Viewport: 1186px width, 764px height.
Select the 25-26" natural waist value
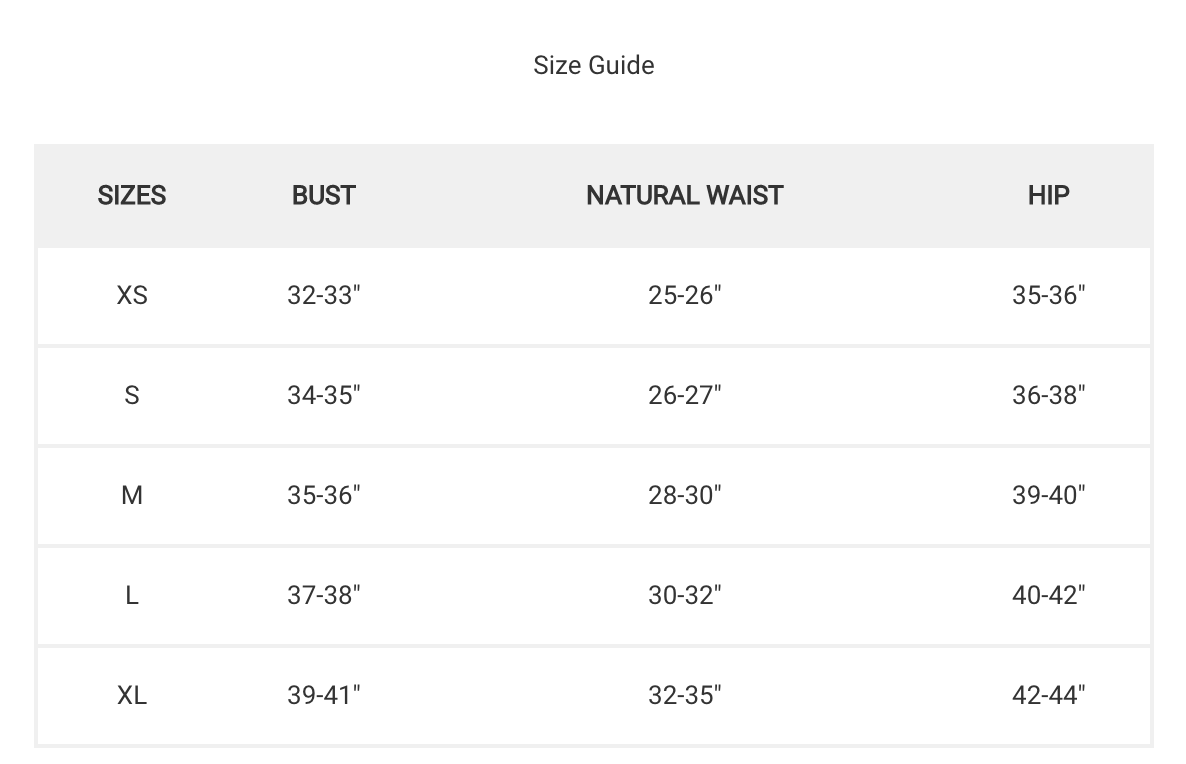click(684, 295)
